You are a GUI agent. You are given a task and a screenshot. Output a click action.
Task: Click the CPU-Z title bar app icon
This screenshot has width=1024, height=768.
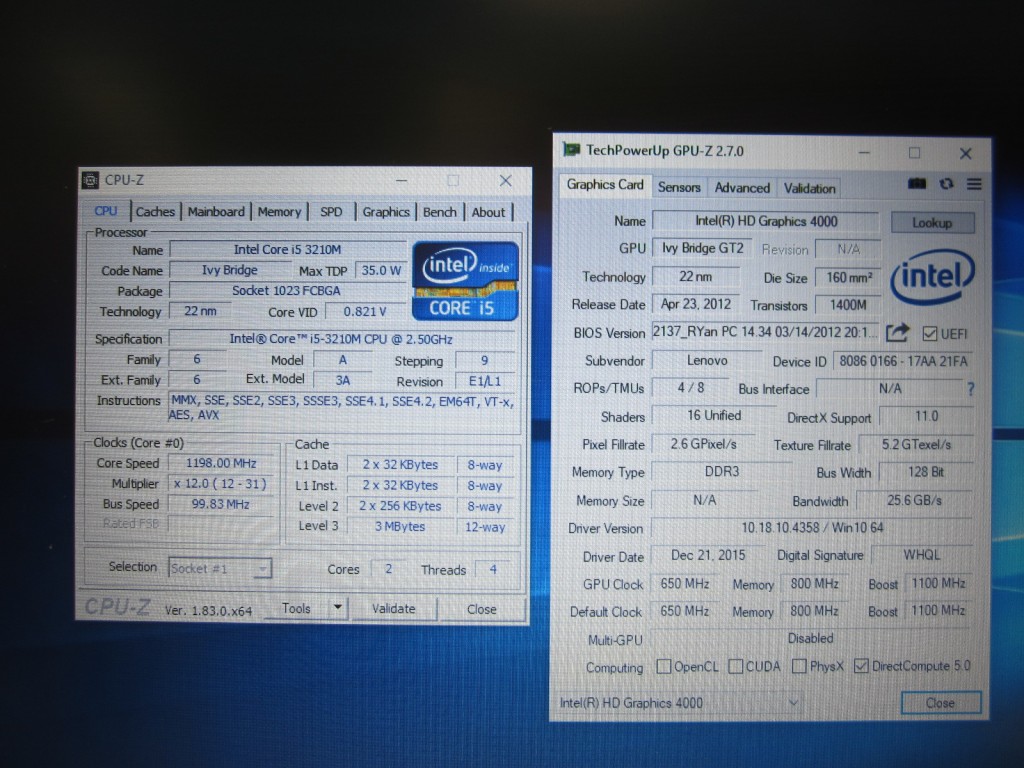click(x=91, y=180)
